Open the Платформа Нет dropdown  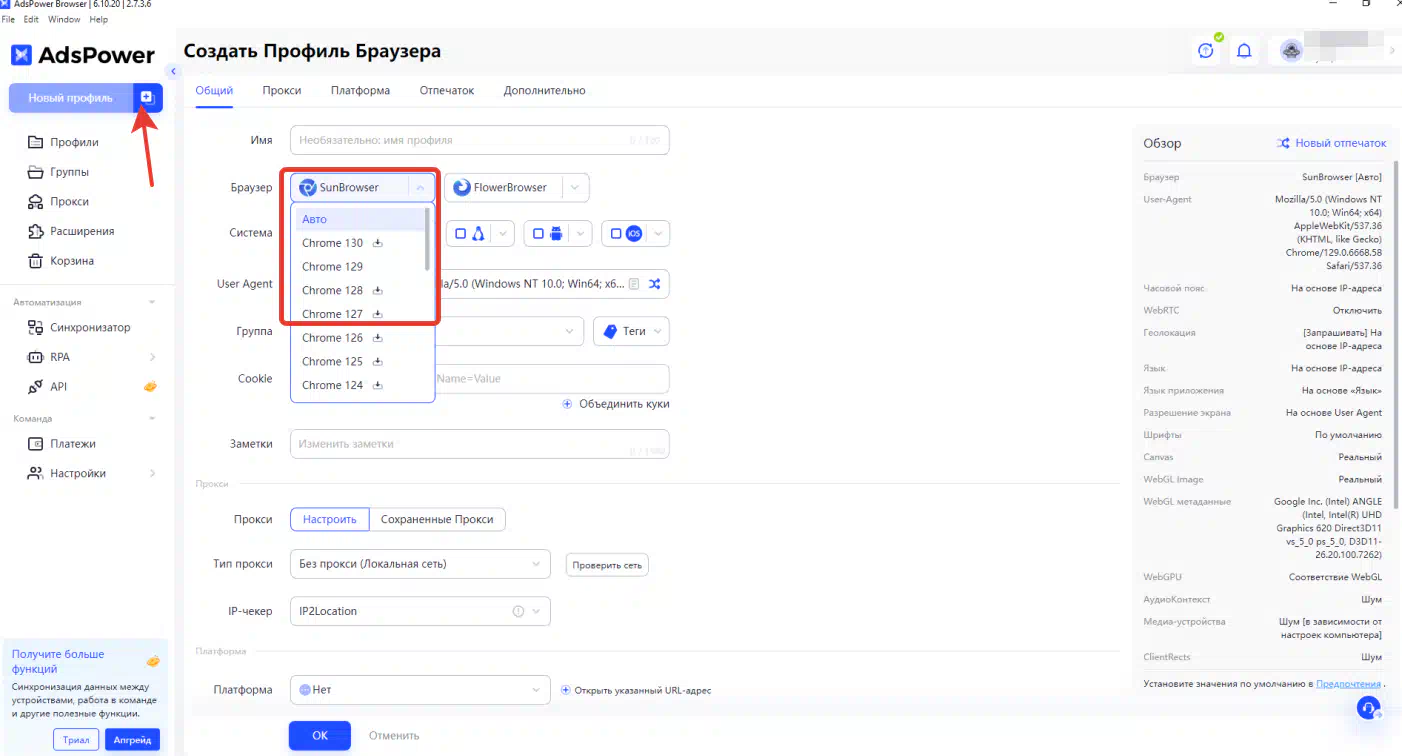tap(420, 690)
